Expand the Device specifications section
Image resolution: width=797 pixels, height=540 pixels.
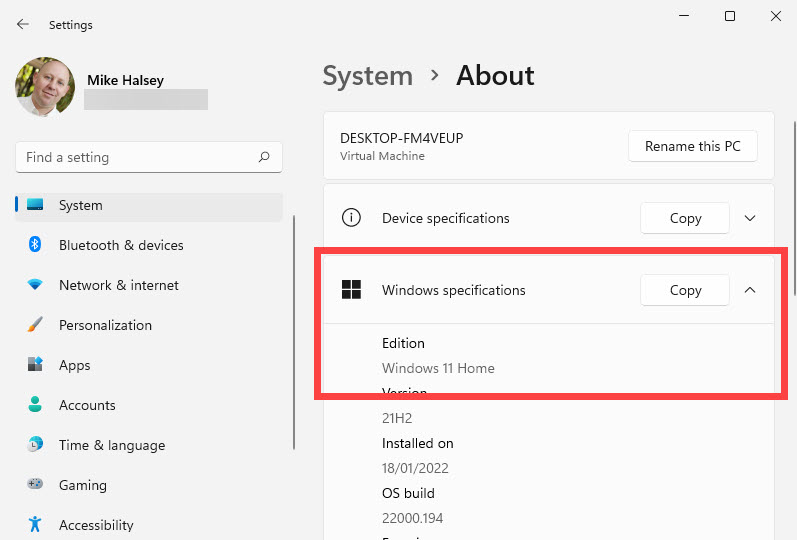click(750, 218)
